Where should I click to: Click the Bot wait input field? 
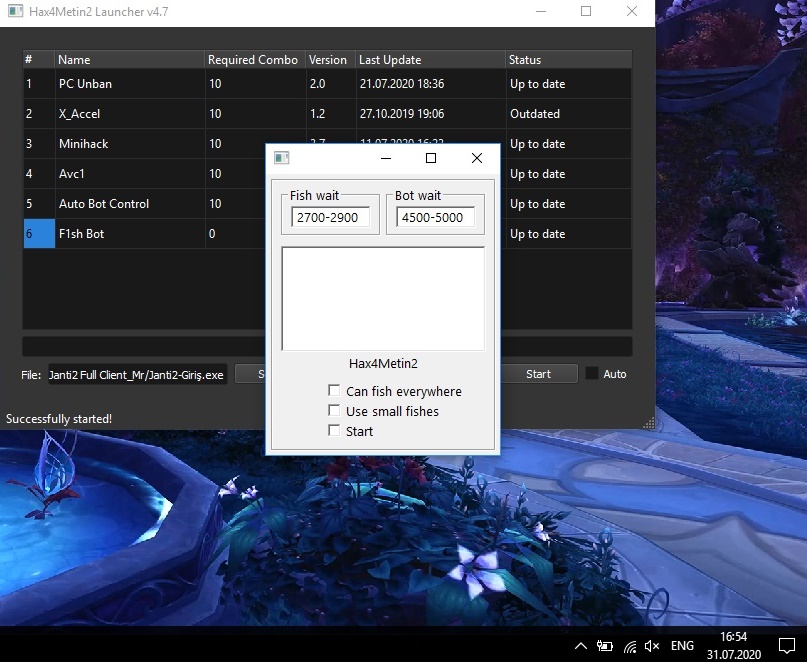point(435,217)
